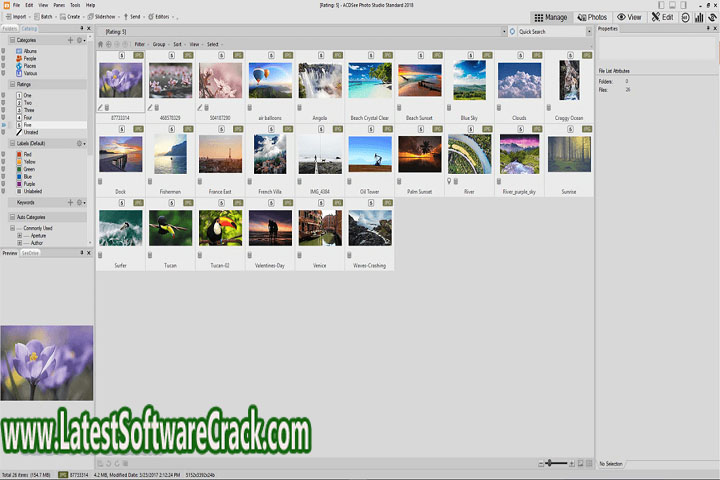Select the Tucan-02 thumbnail
The width and height of the screenshot is (720, 480).
click(x=220, y=228)
